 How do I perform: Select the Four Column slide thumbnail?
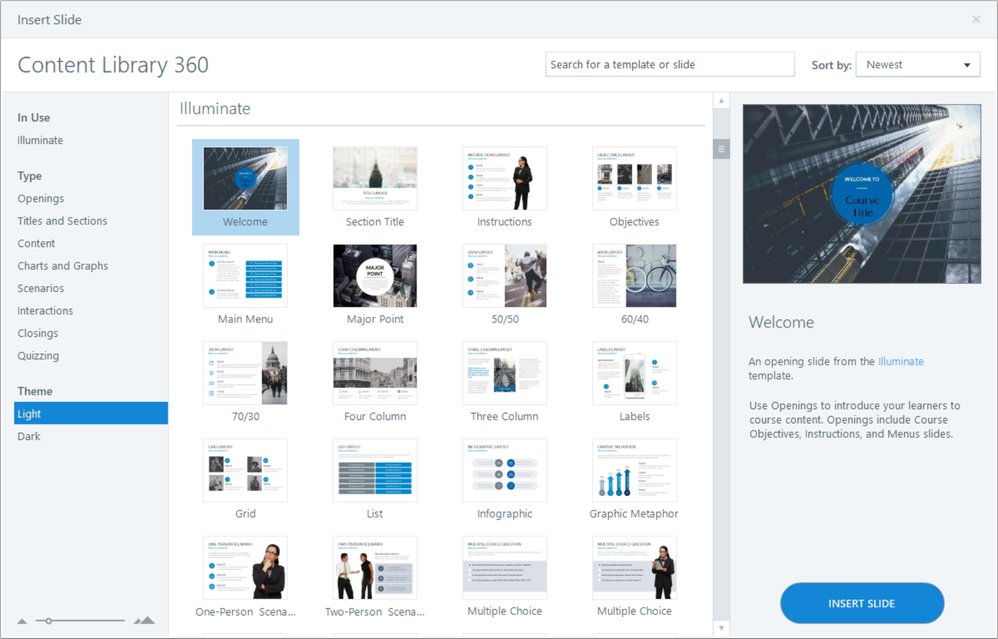point(375,373)
